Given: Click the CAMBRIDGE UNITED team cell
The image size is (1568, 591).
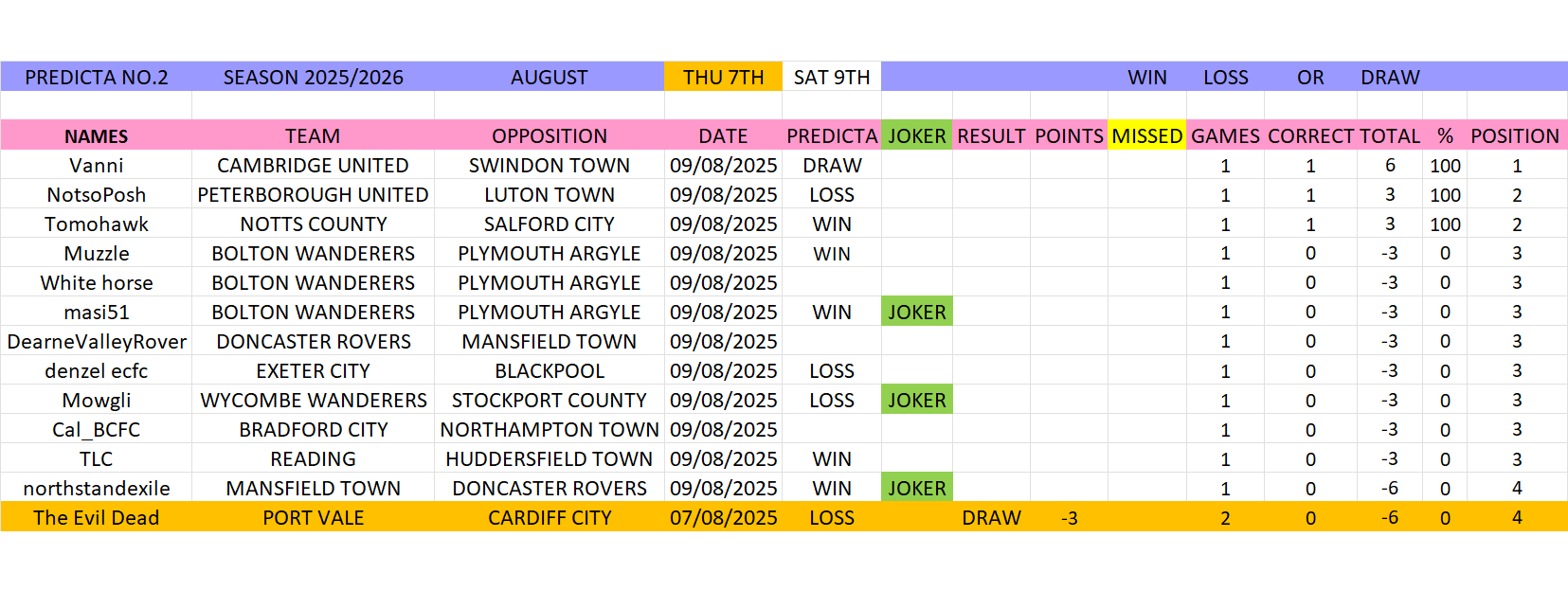Looking at the screenshot, I should coord(313,165).
